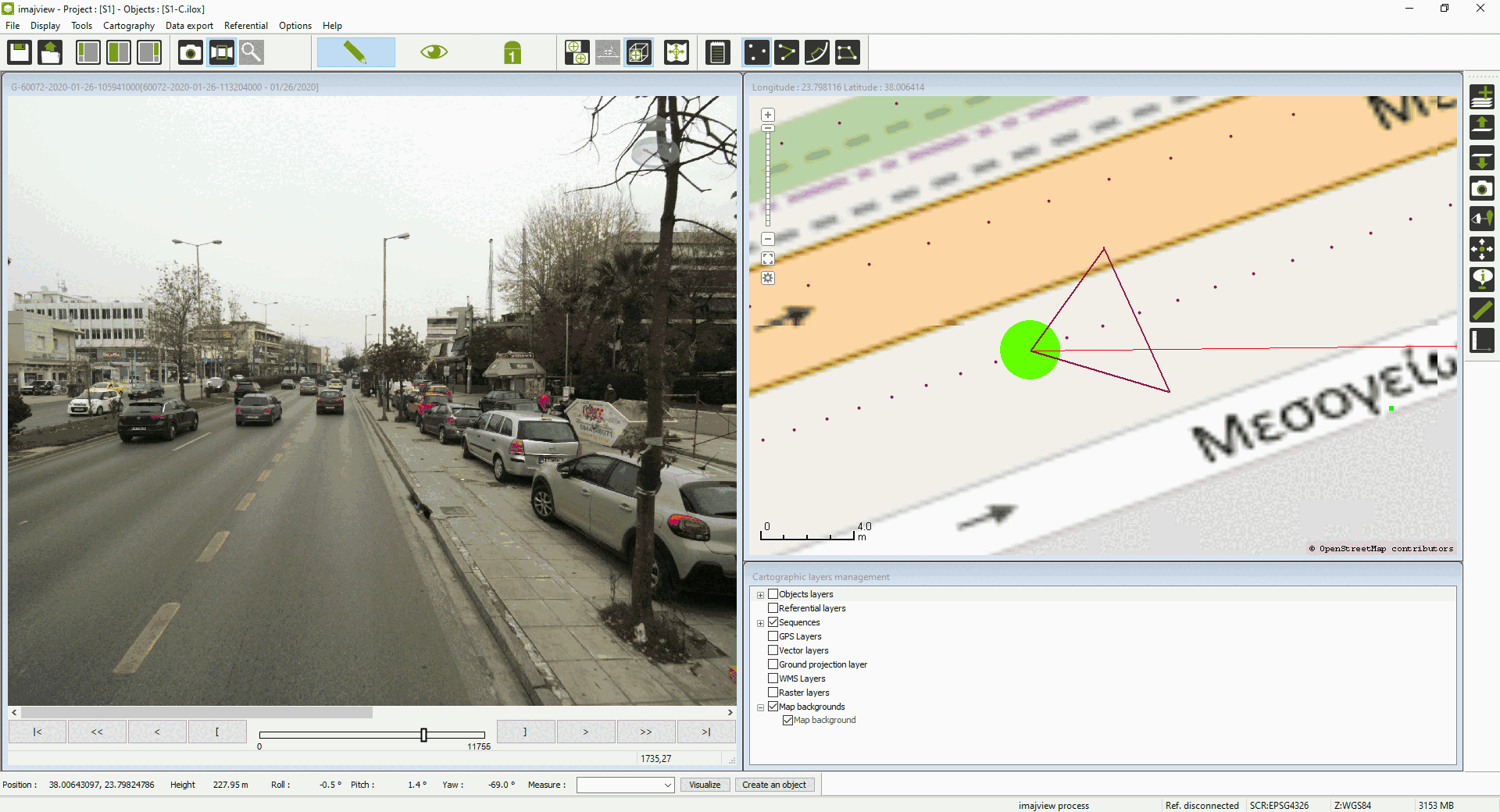
Task: Select the polyline drawing tool
Action: click(x=787, y=53)
